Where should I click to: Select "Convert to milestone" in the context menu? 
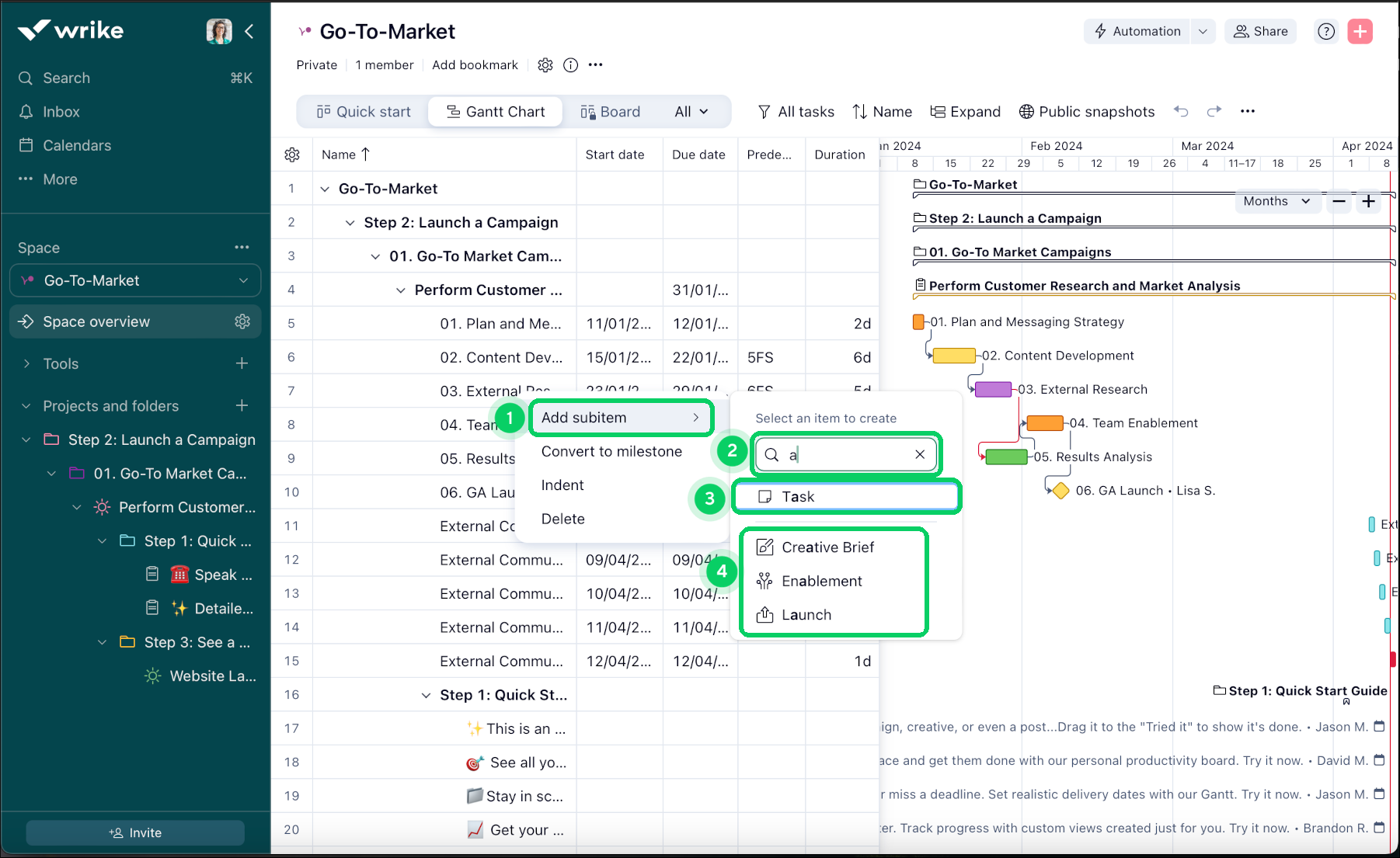tap(611, 451)
